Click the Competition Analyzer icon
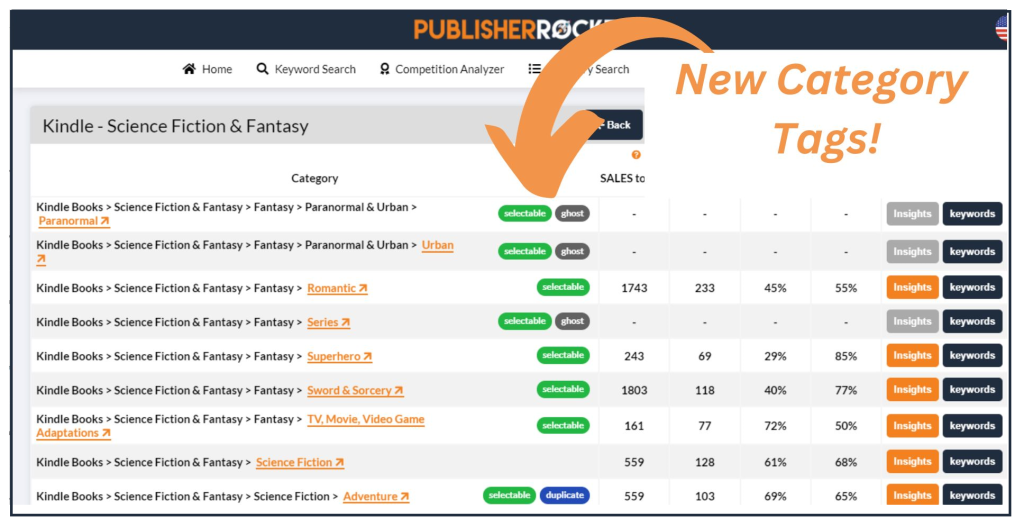1024x527 pixels. pyautogui.click(x=385, y=69)
